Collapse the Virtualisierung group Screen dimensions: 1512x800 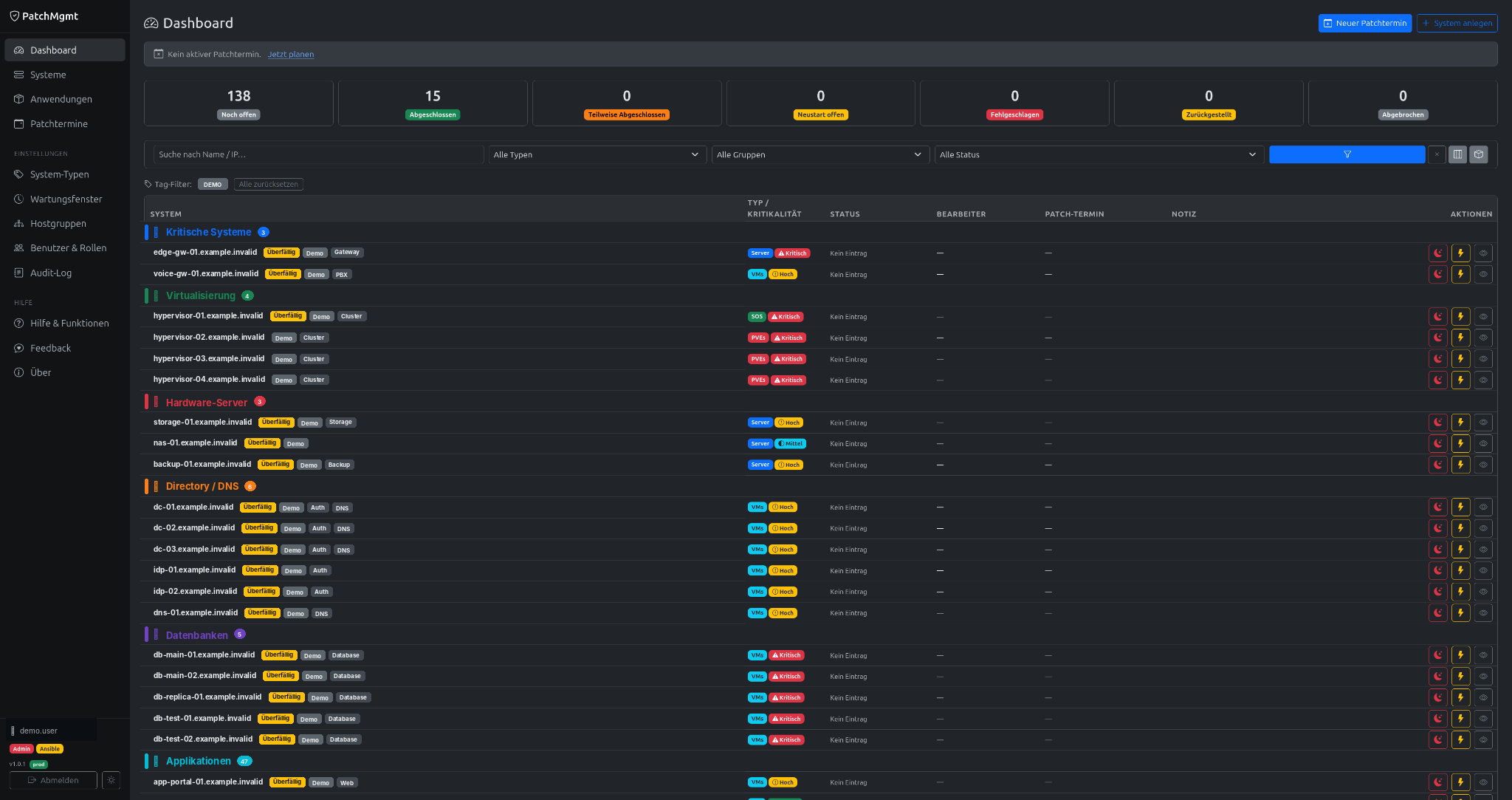click(x=201, y=295)
